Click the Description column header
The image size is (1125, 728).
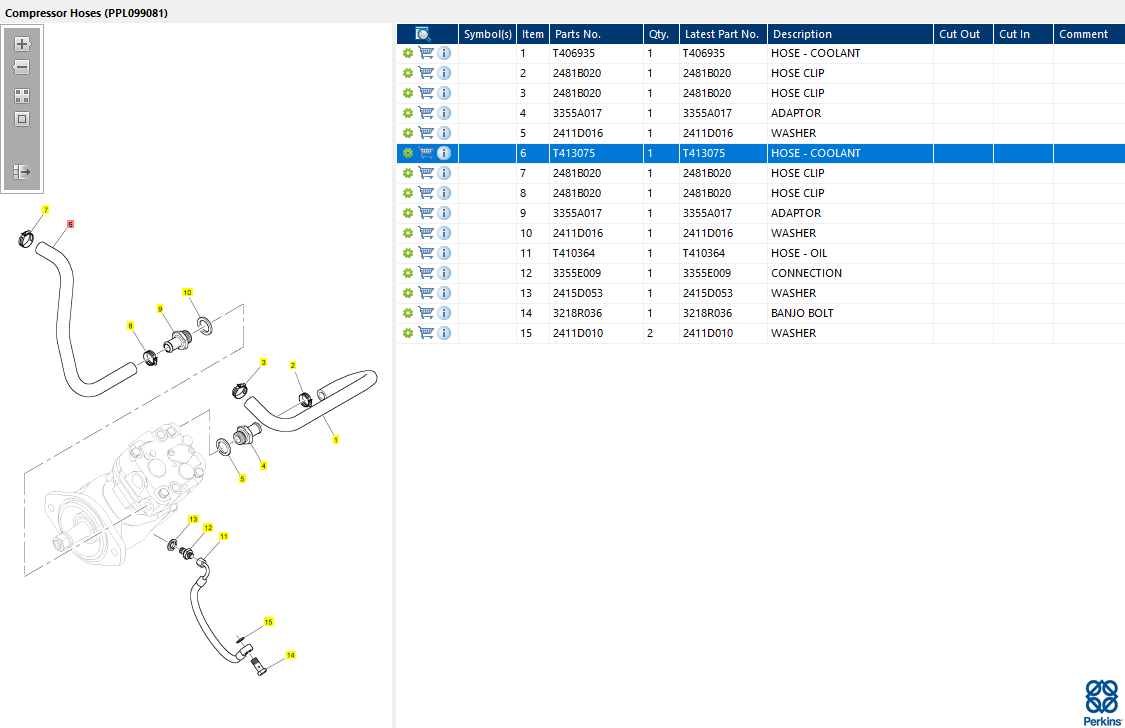click(x=850, y=34)
